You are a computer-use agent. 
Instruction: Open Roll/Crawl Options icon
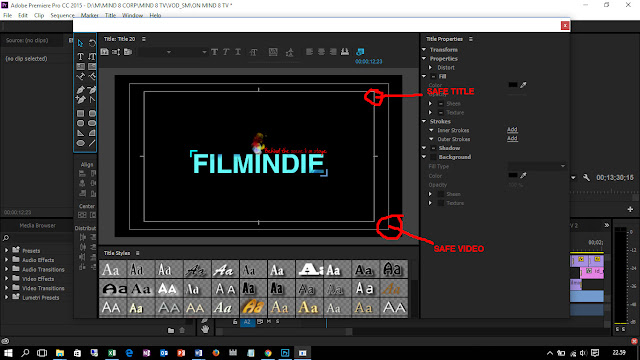116,52
